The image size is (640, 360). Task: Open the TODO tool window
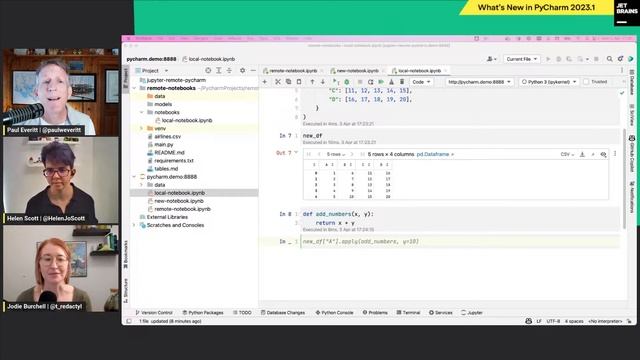click(242, 313)
